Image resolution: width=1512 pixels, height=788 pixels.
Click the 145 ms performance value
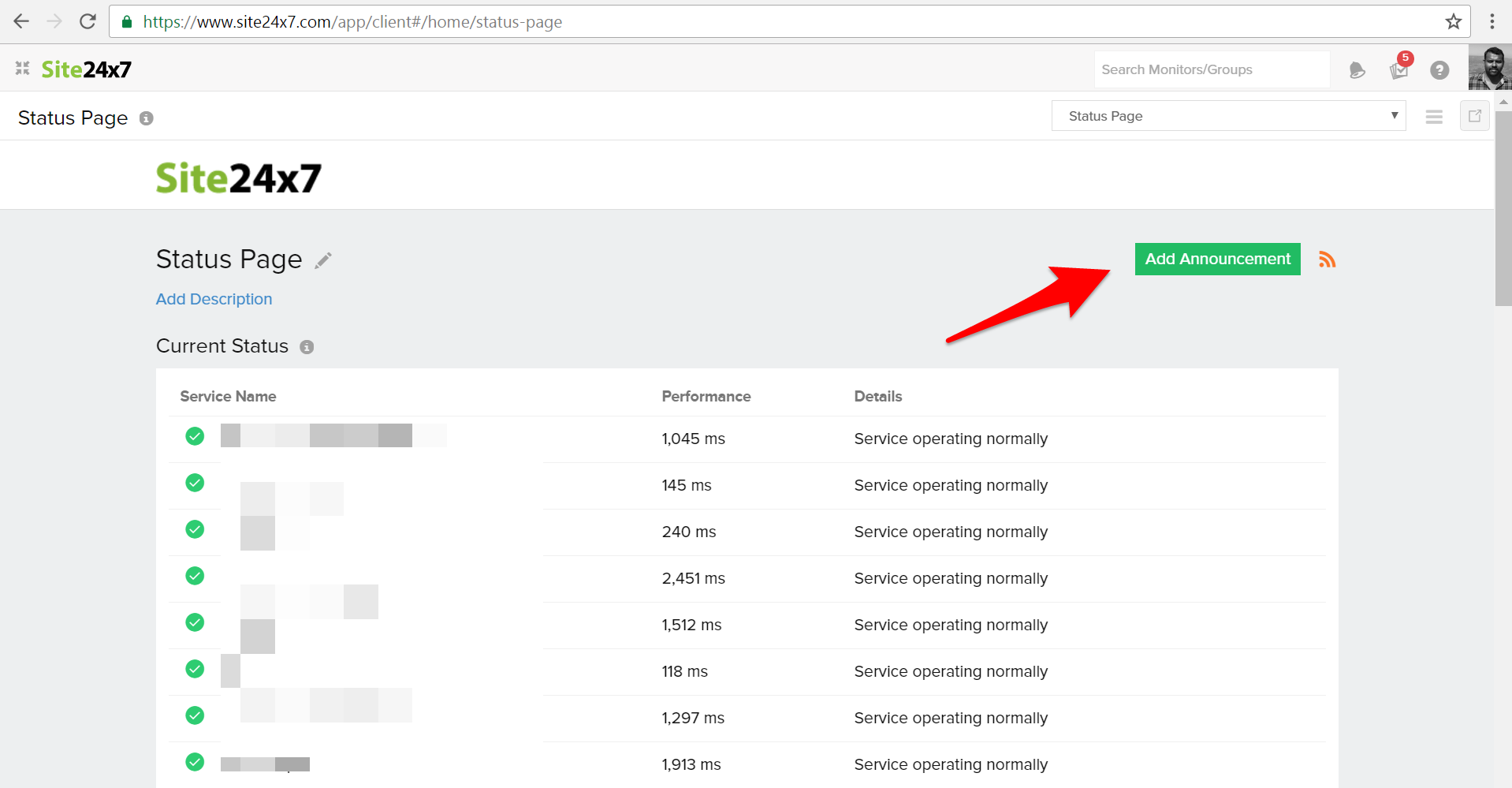click(x=687, y=485)
